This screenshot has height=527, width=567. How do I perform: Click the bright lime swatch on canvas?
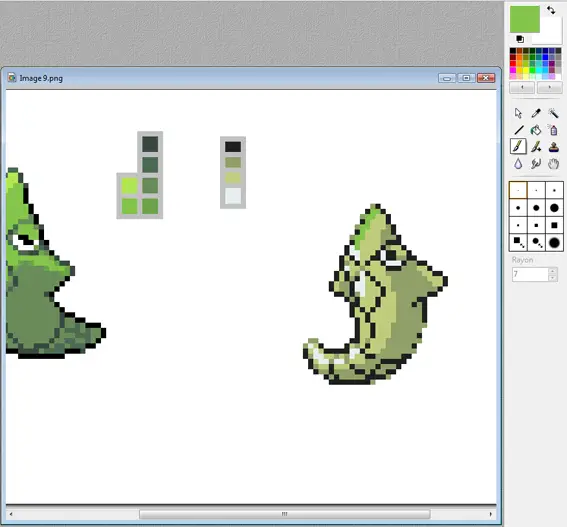tap(129, 186)
